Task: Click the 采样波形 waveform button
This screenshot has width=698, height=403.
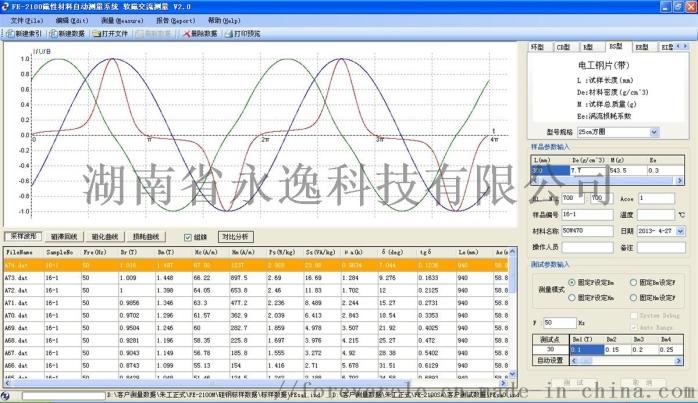Action: pos(23,236)
